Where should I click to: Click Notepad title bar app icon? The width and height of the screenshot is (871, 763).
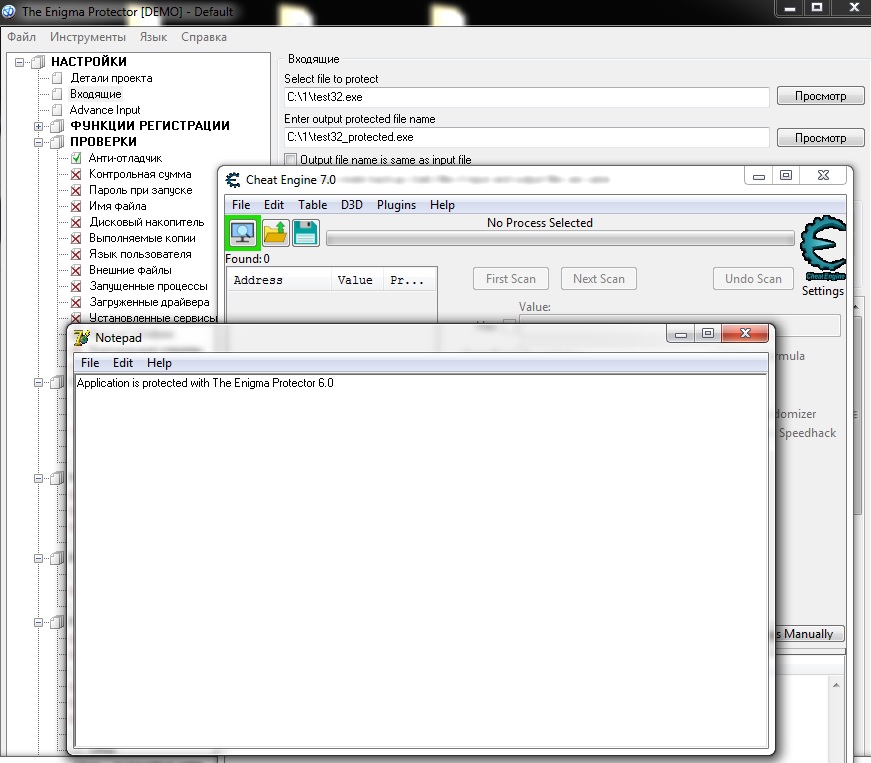(82, 338)
